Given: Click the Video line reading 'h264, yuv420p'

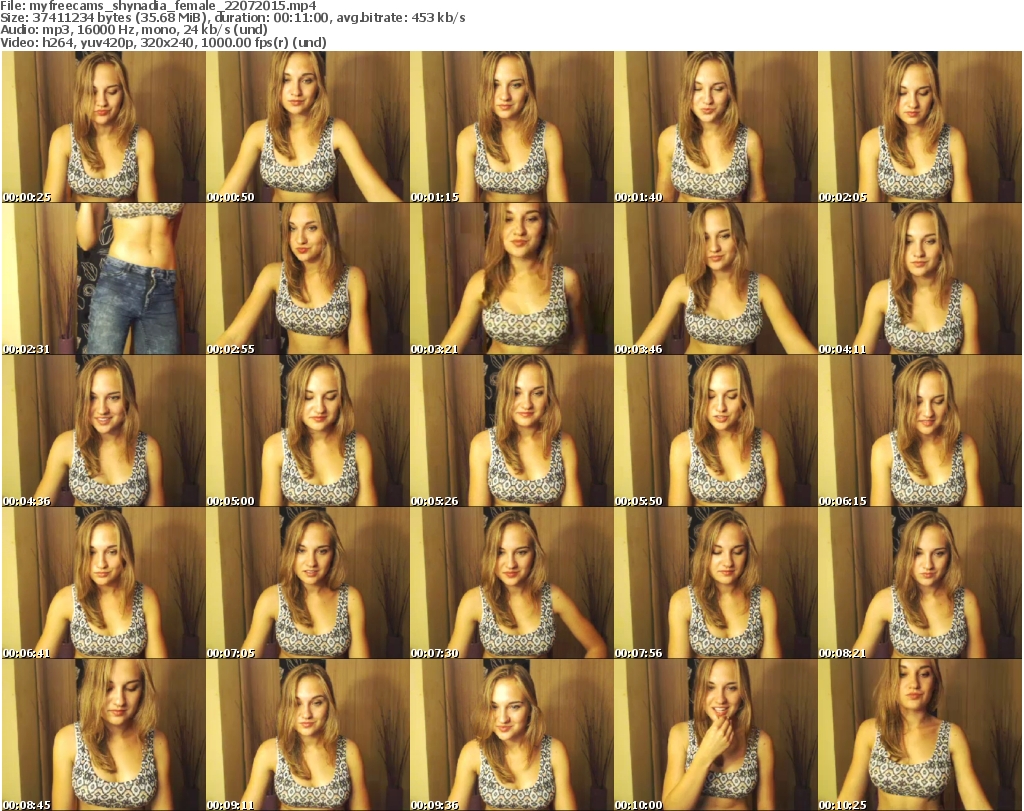Looking at the screenshot, I should tap(163, 42).
